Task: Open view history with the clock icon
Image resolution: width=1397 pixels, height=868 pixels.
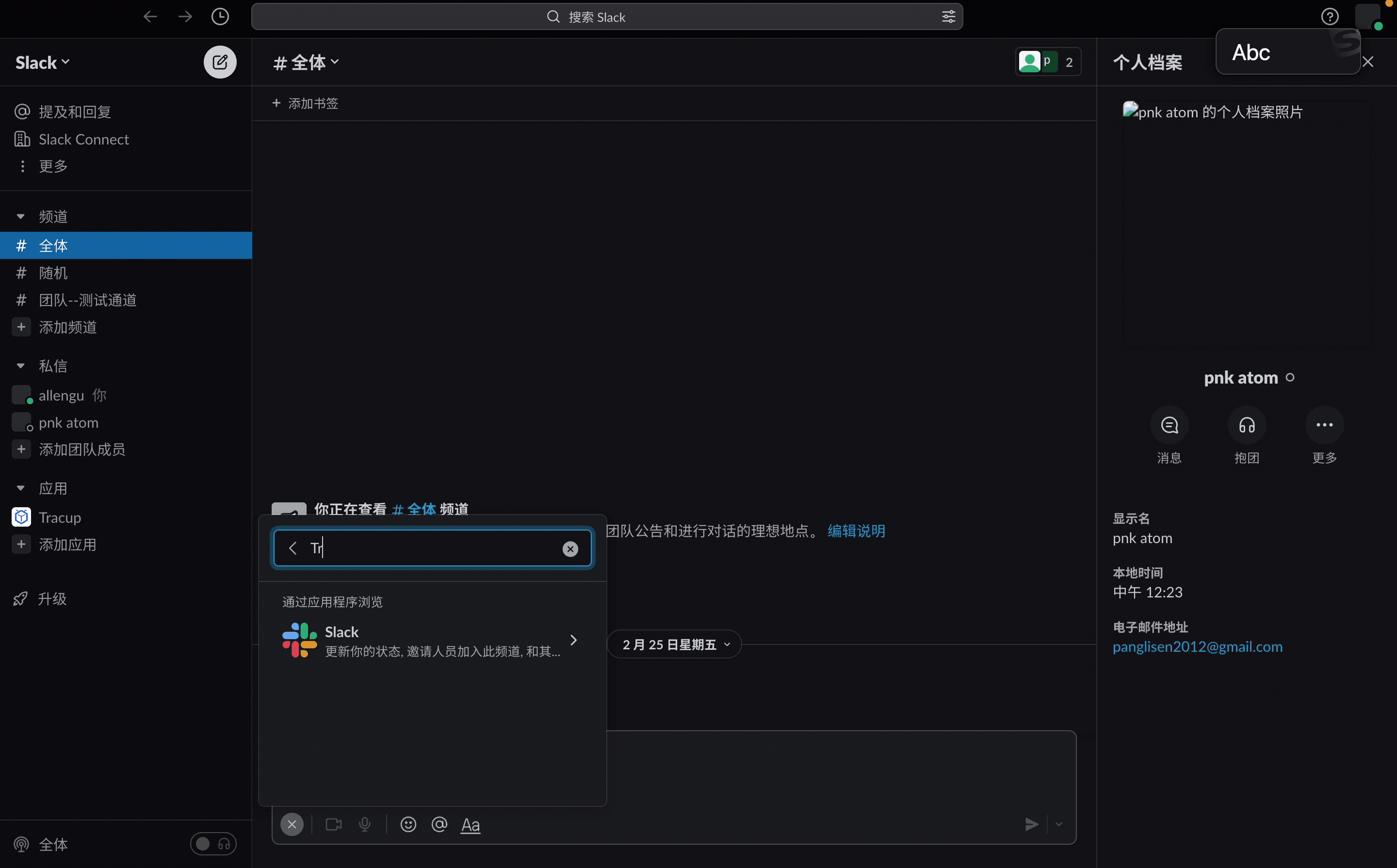Action: click(x=221, y=16)
